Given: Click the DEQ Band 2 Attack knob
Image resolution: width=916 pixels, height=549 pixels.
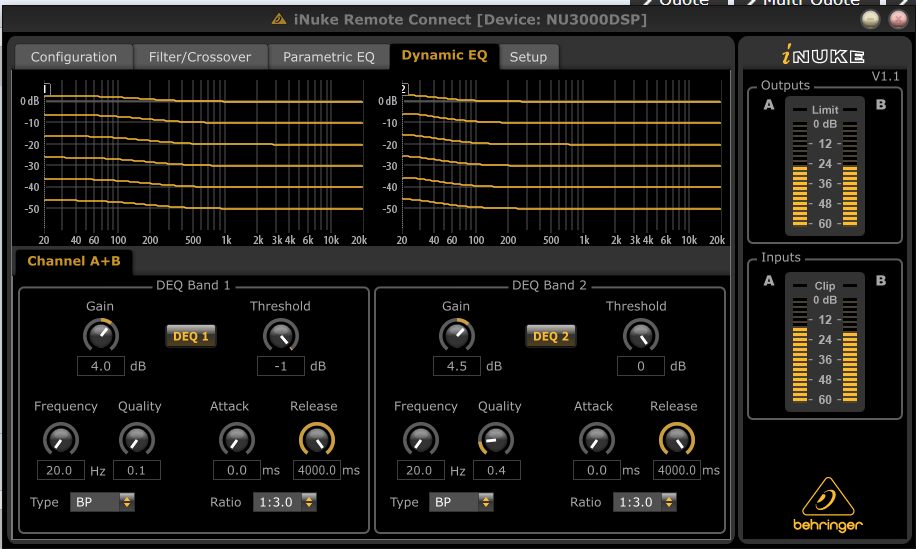Looking at the screenshot, I should click(x=596, y=439).
